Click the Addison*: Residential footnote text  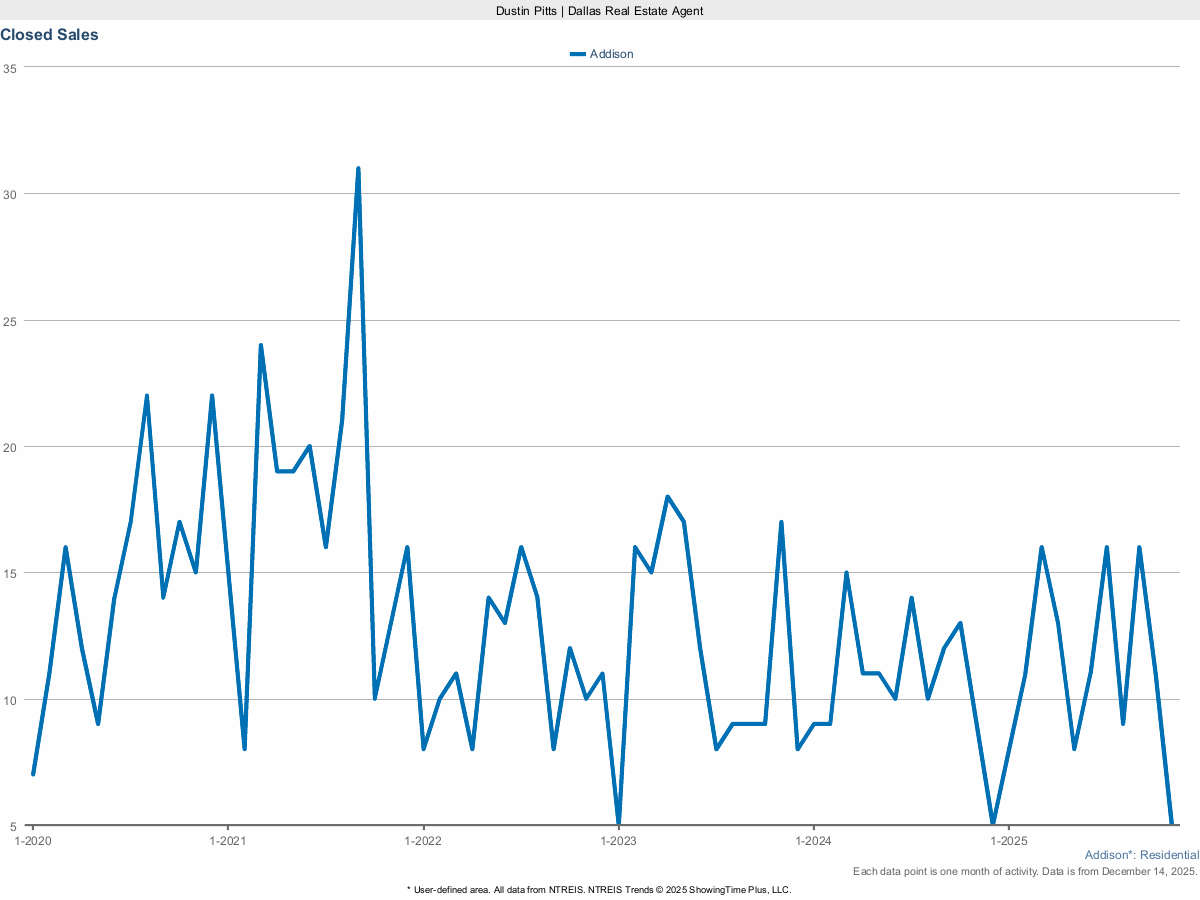[1141, 855]
